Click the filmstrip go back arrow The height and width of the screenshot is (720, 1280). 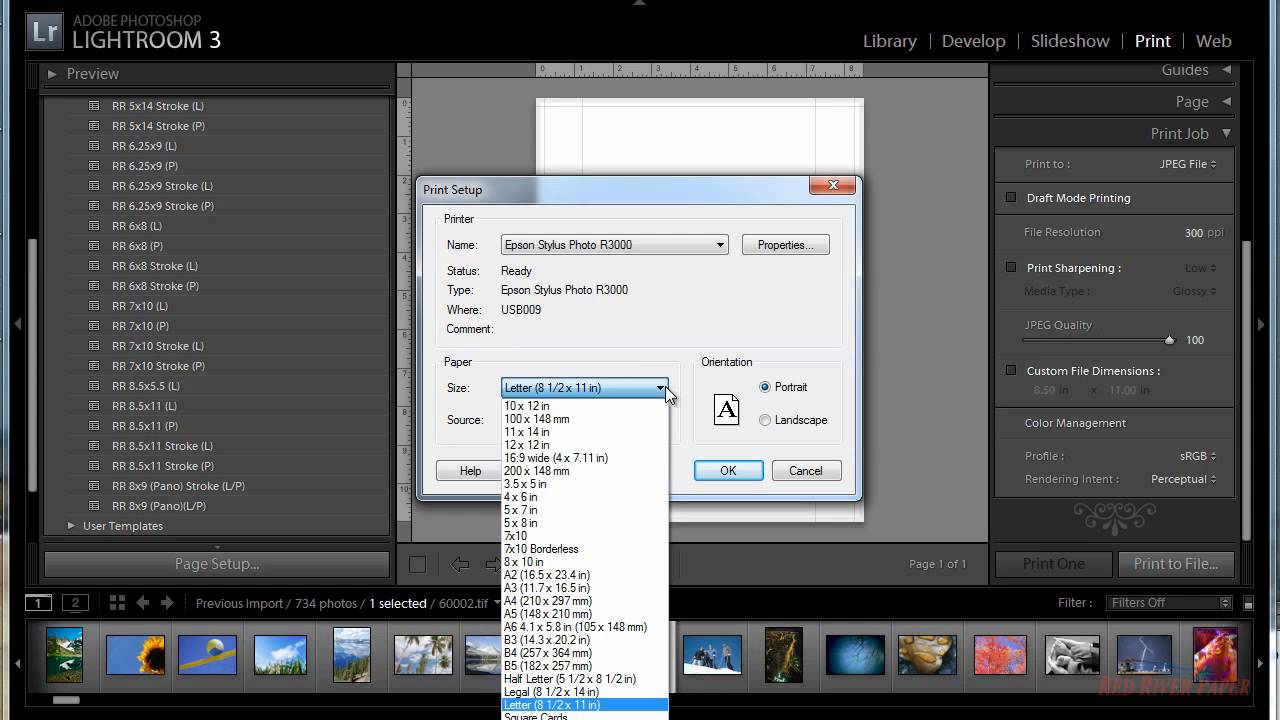pyautogui.click(x=142, y=603)
